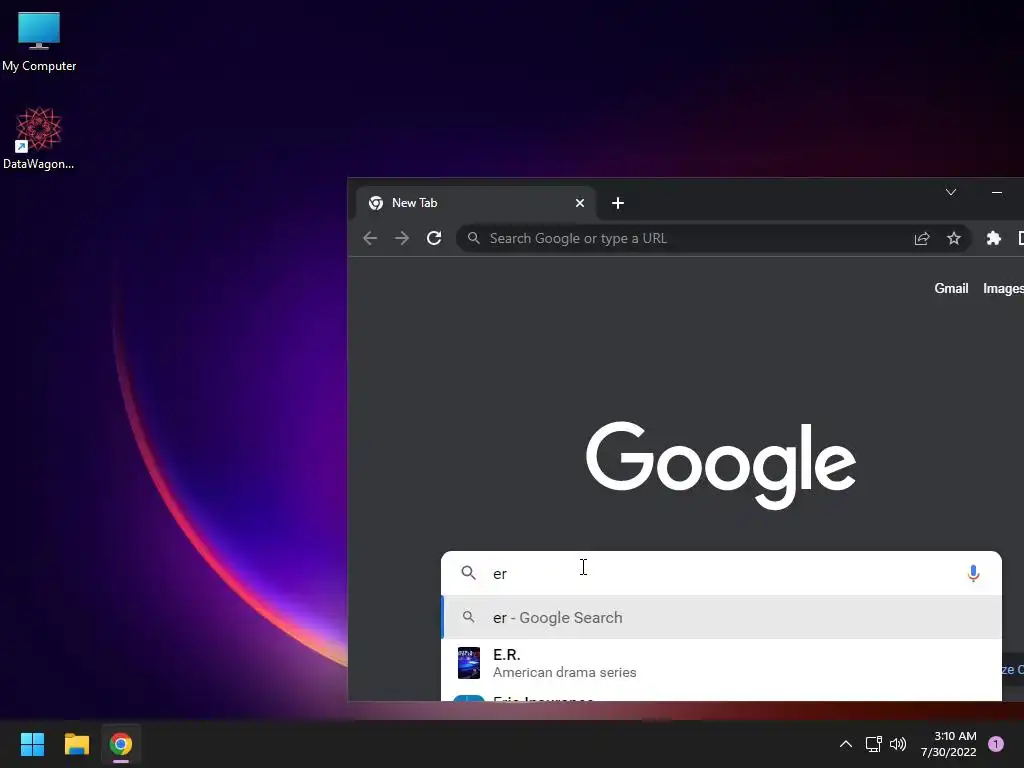The image size is (1024, 768).
Task: Open the DataWagon desktop shortcut
Action: coord(39,138)
